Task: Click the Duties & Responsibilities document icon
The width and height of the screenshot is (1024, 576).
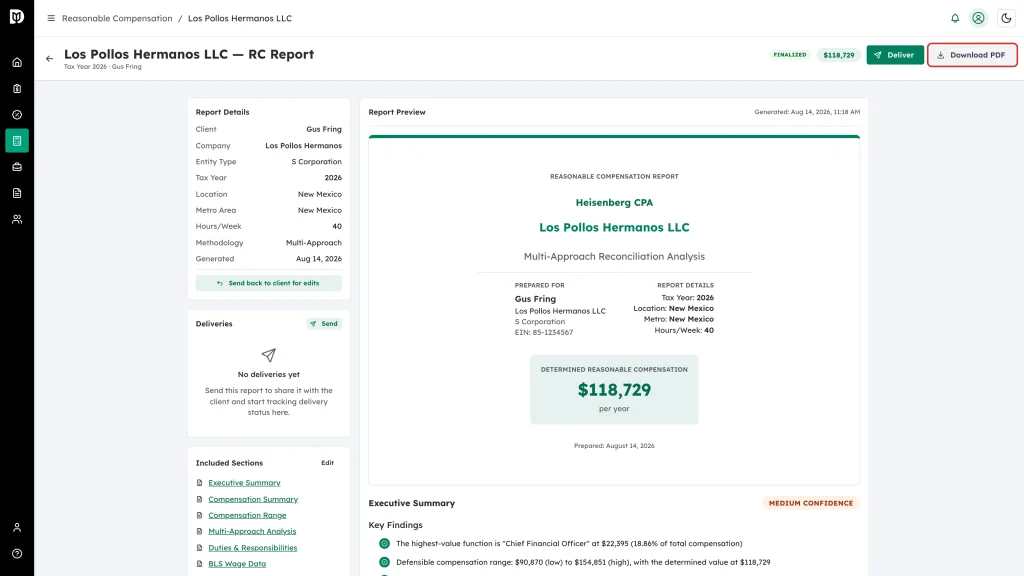Action: [x=200, y=548]
